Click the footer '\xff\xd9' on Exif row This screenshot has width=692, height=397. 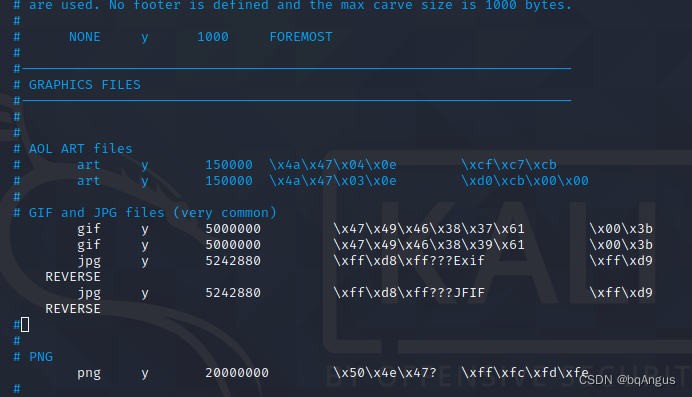621,261
